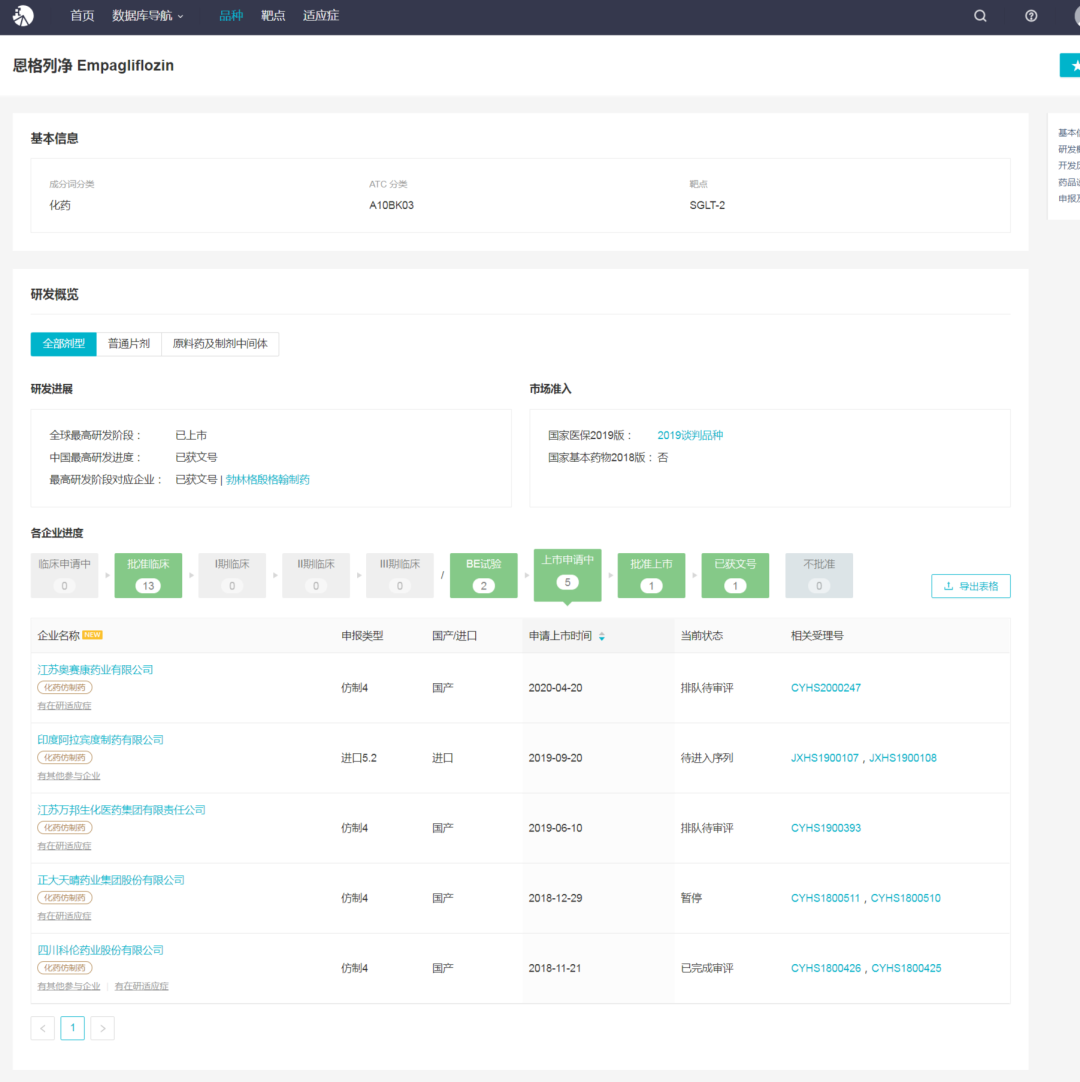Click the 企业名称 column header

[59, 636]
